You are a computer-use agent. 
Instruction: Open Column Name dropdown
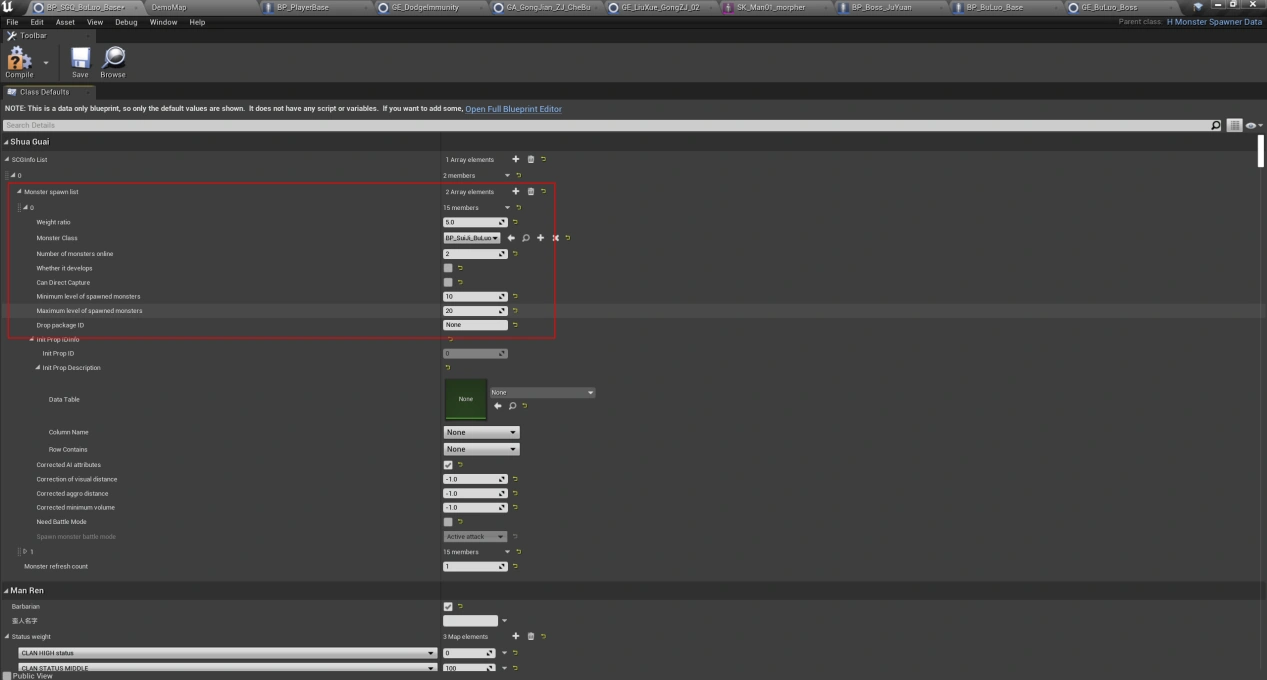[482, 432]
